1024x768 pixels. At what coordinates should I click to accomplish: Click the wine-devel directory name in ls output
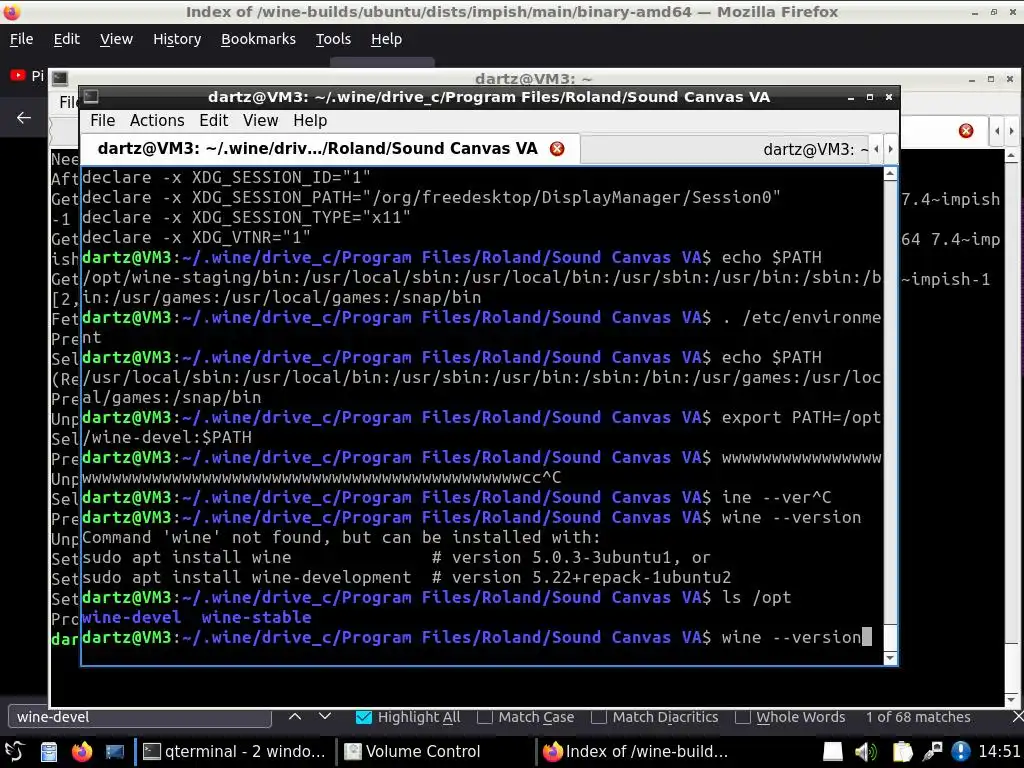pyautogui.click(x=131, y=618)
